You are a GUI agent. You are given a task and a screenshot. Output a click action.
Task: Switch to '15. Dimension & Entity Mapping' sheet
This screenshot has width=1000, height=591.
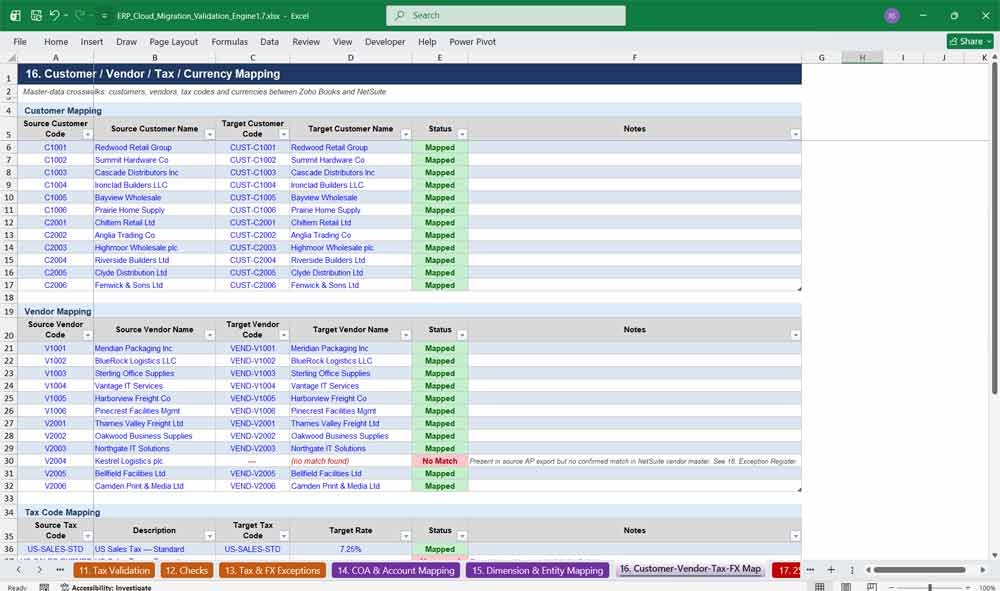pos(537,571)
